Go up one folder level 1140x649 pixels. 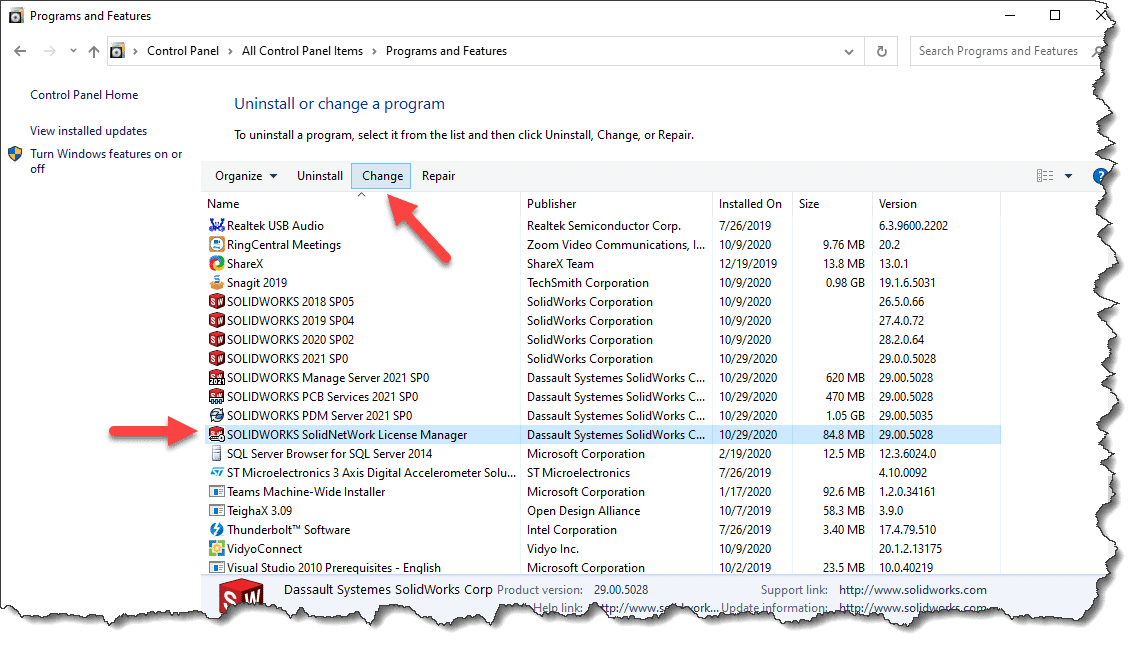tap(94, 51)
